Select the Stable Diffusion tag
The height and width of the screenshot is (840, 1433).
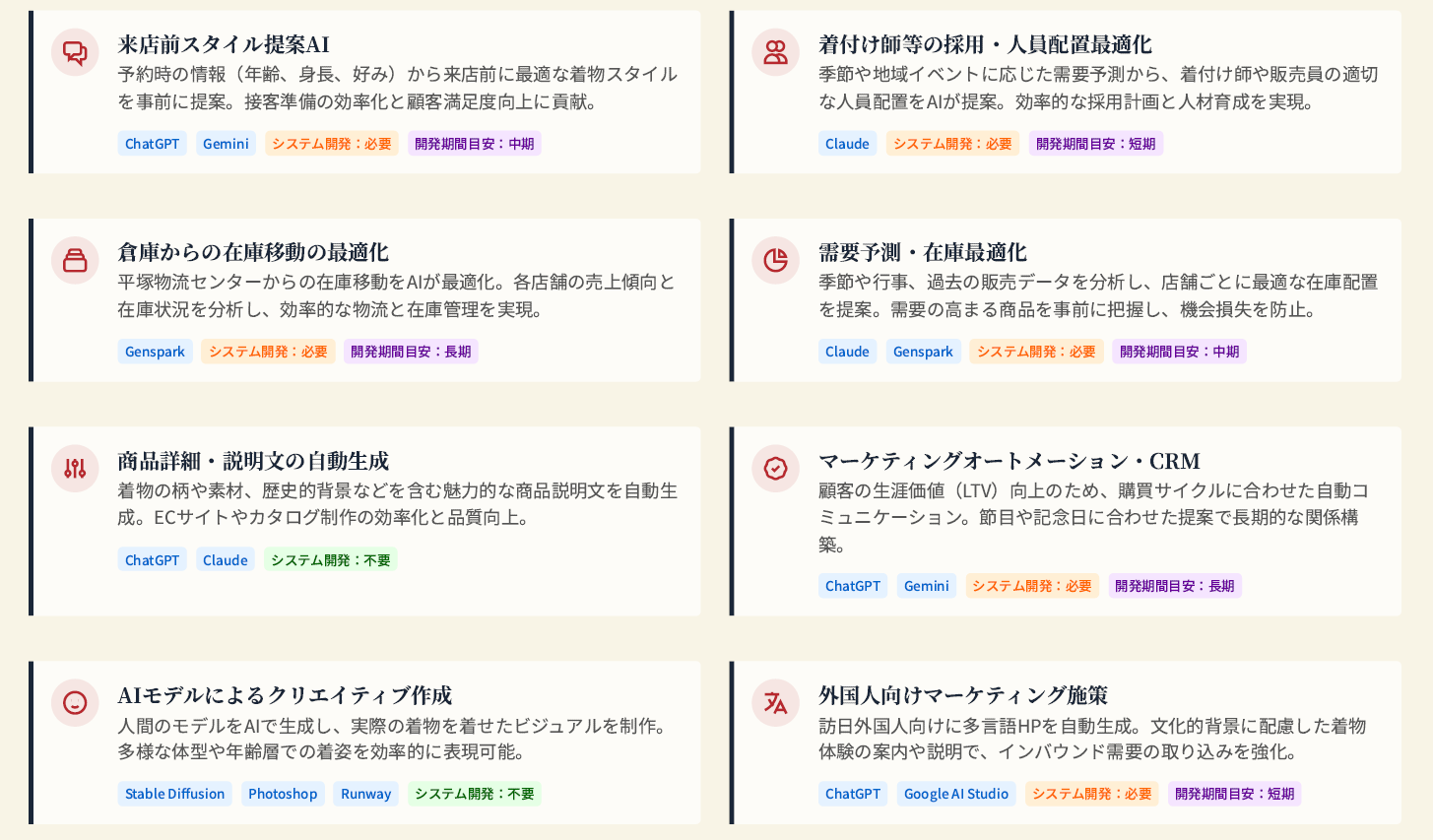click(174, 794)
